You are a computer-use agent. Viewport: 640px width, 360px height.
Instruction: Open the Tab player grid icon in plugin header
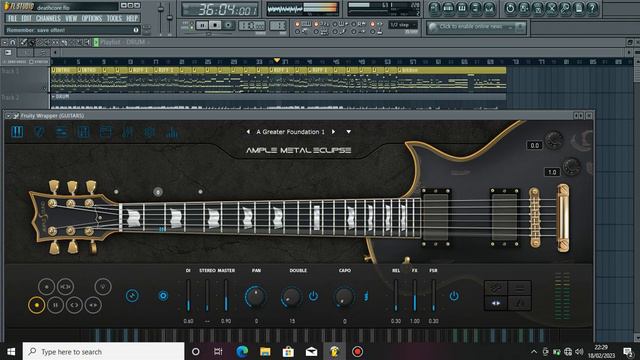(84, 132)
